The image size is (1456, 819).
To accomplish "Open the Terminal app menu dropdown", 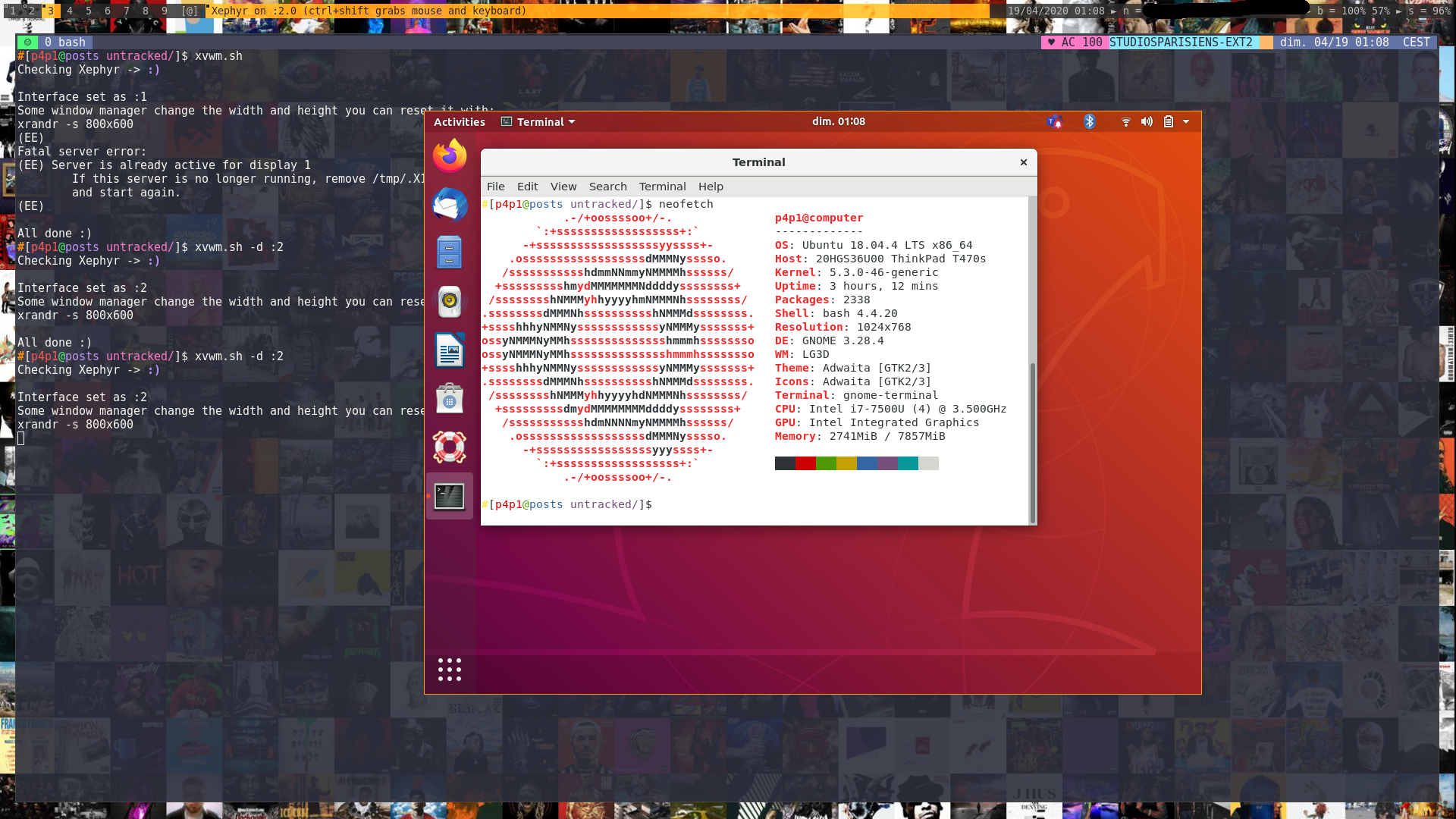I will pos(538,122).
